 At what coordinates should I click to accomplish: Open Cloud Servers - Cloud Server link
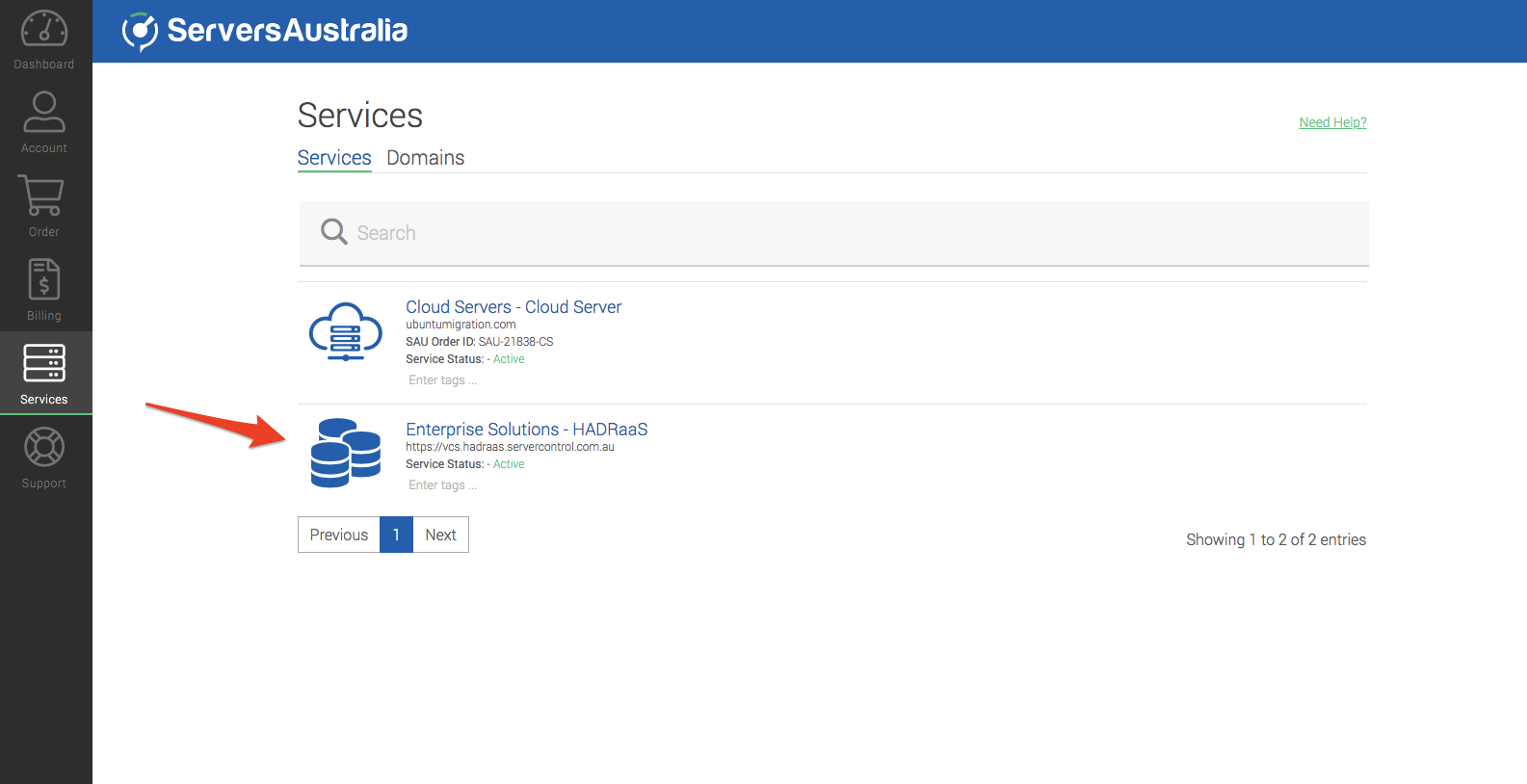(x=513, y=307)
